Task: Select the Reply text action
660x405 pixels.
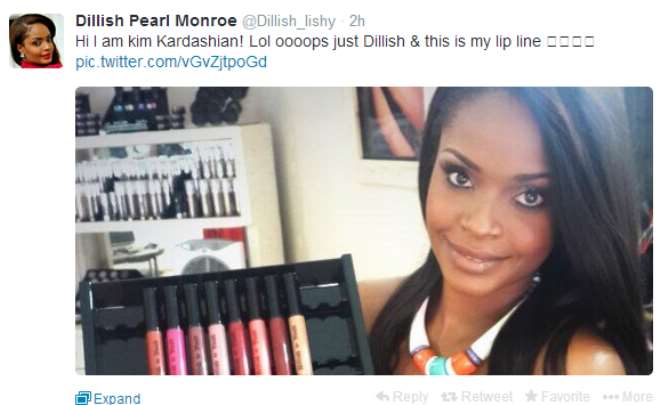Action: 410,397
